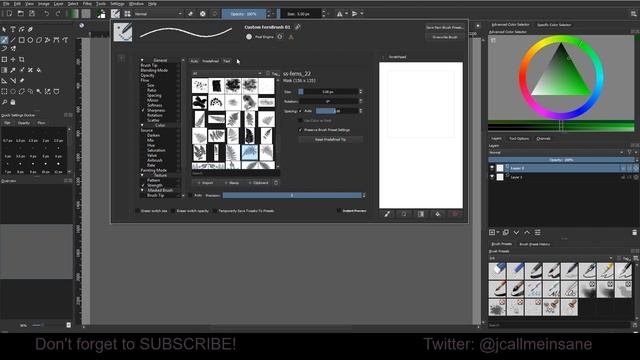Screen dimensions: 640x360
Task: Open the layer blending mode dropdown
Action: [x=556, y=153]
